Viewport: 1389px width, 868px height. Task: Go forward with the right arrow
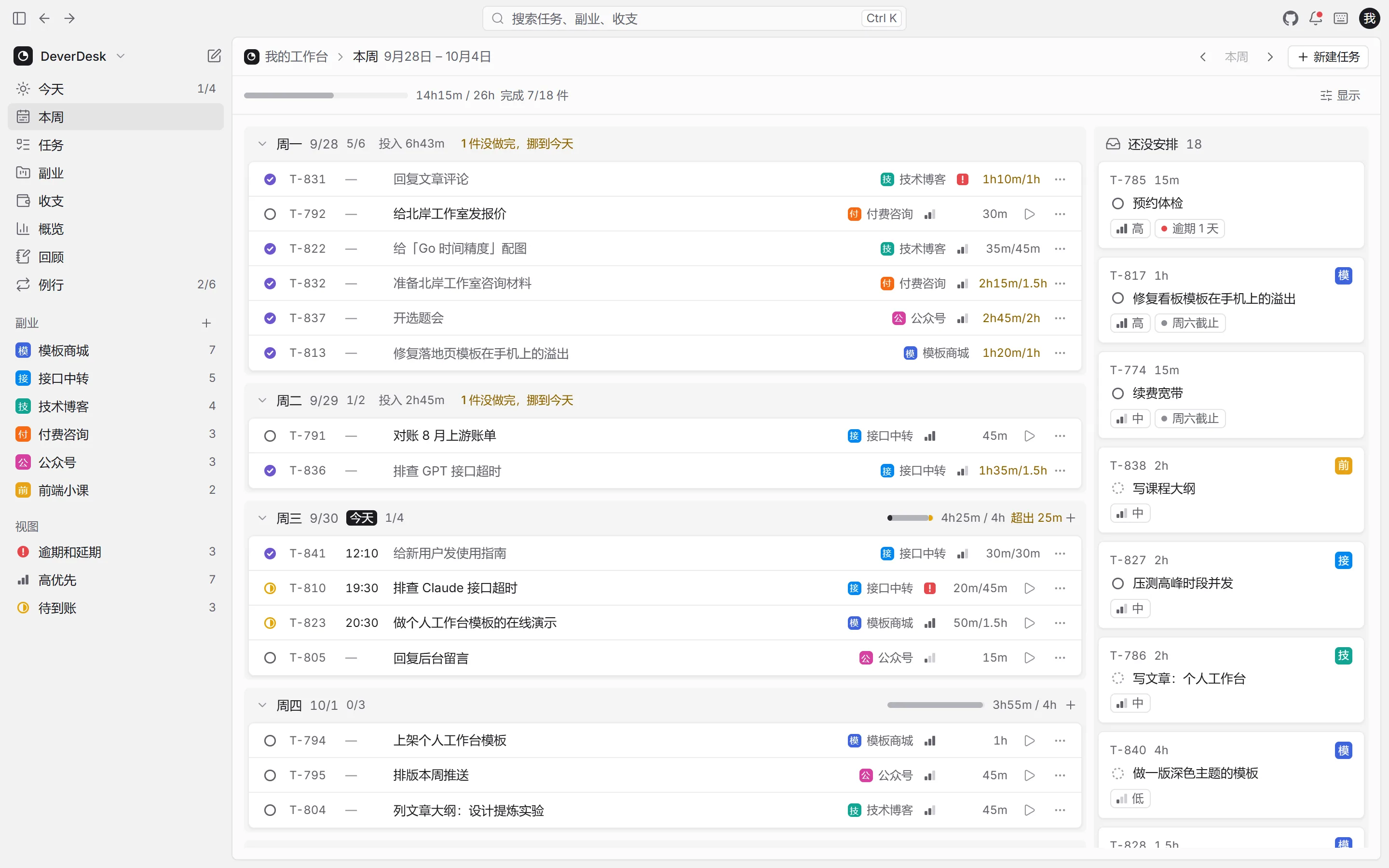point(69,18)
